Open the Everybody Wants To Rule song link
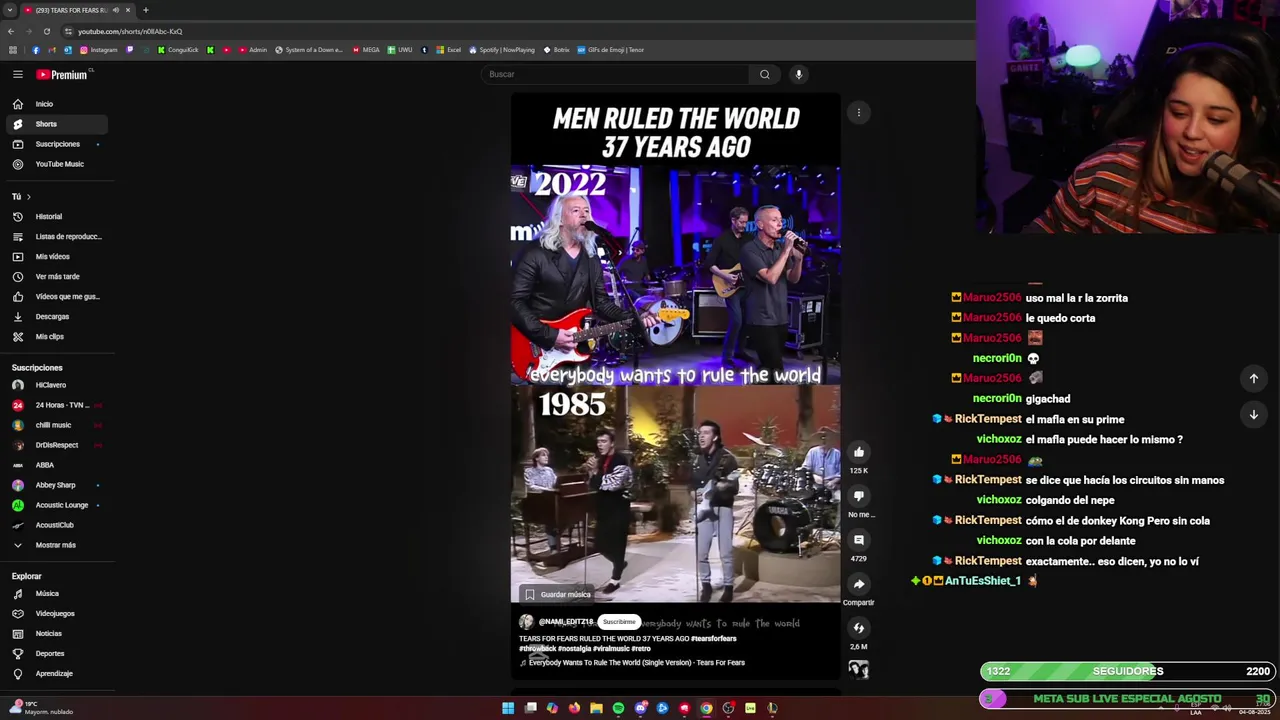Image resolution: width=1280 pixels, height=720 pixels. click(636, 663)
